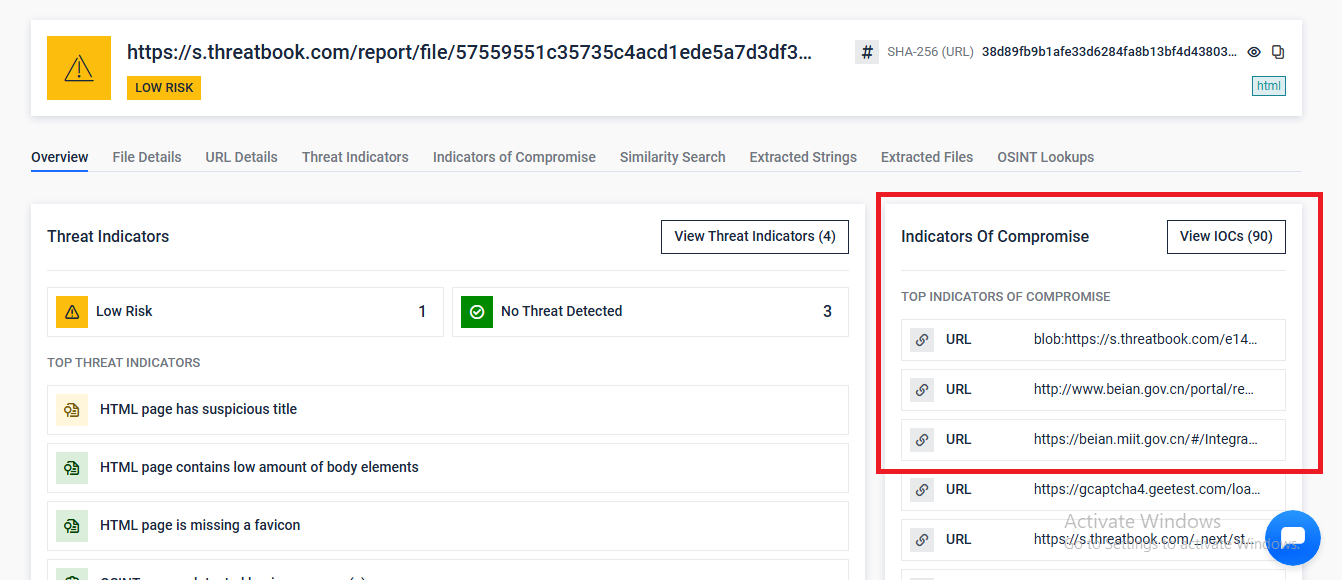Open the OSINT Lookups tab
The image size is (1342, 580).
1045,157
